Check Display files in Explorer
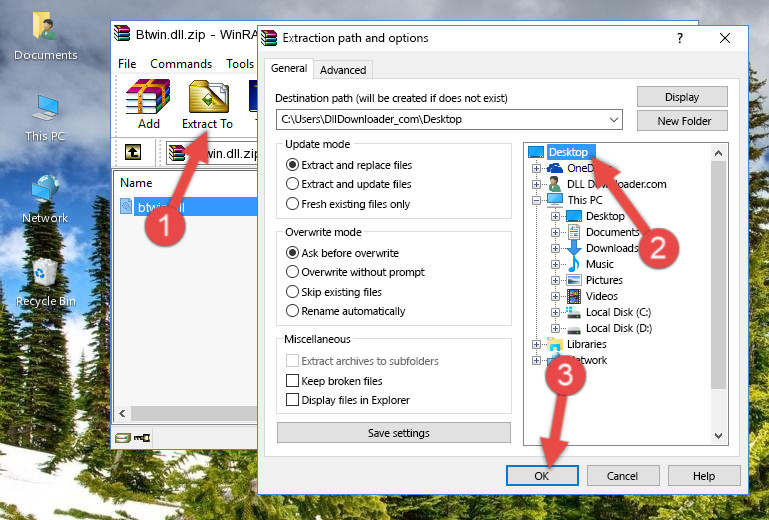769x520 pixels. tap(293, 400)
